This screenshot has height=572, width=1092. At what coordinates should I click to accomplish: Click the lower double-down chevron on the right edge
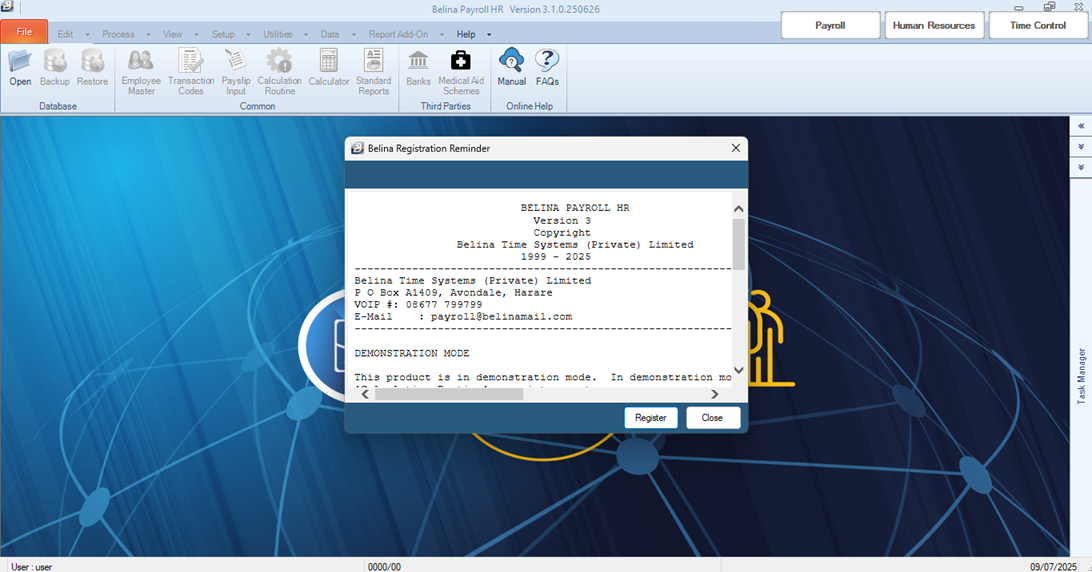(1081, 168)
